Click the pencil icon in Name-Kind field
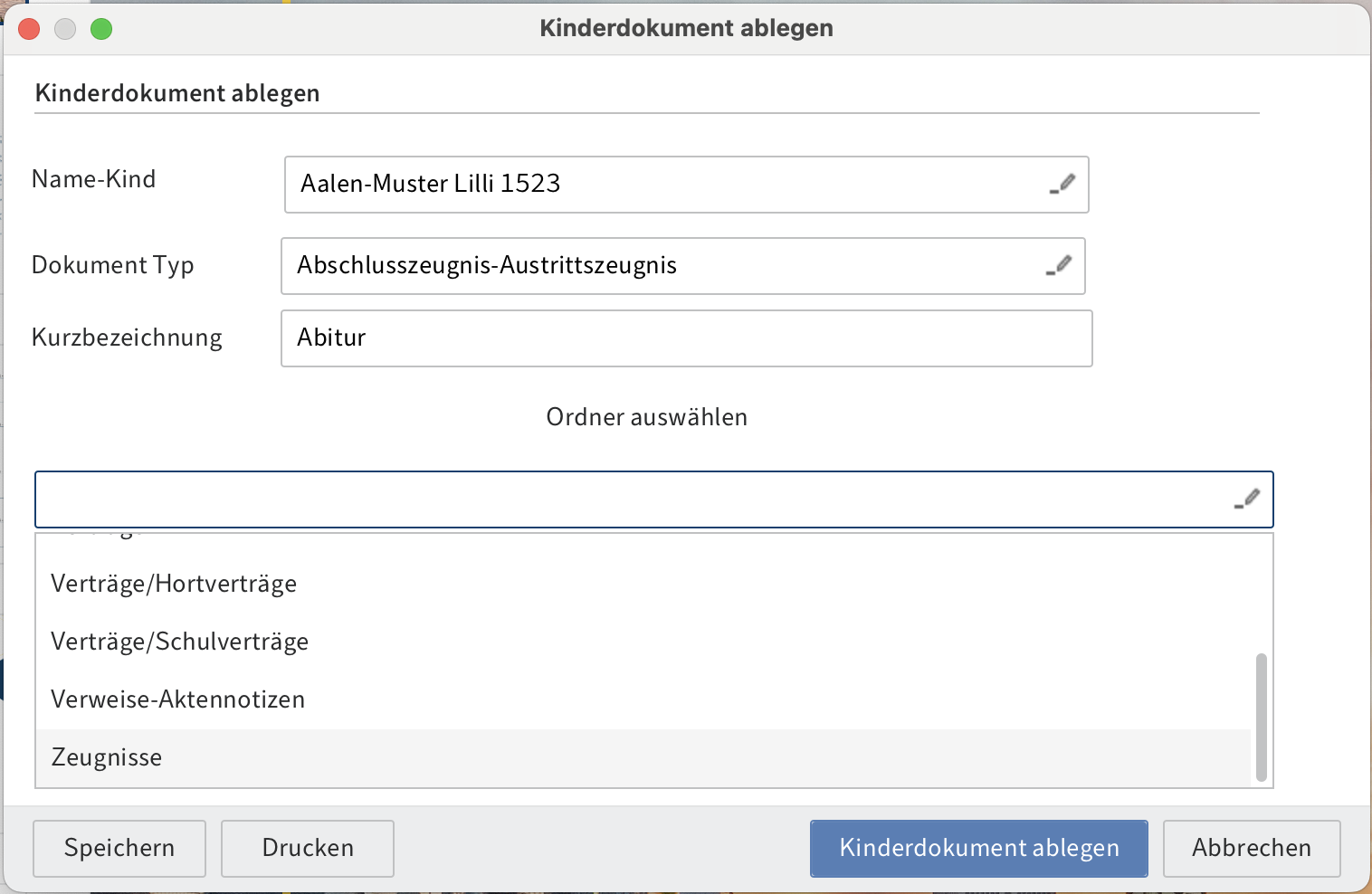The height and width of the screenshot is (894, 1372). 1062,184
